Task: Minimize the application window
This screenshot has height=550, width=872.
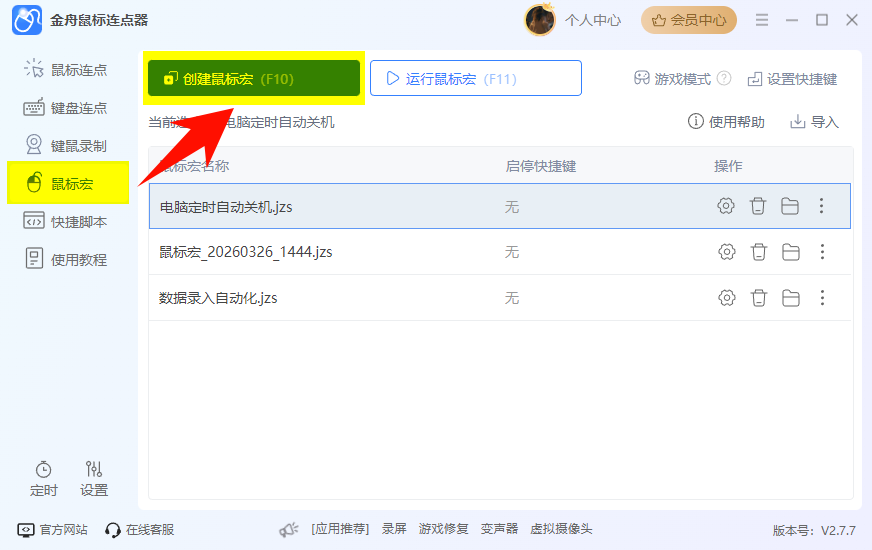Action: coord(792,20)
